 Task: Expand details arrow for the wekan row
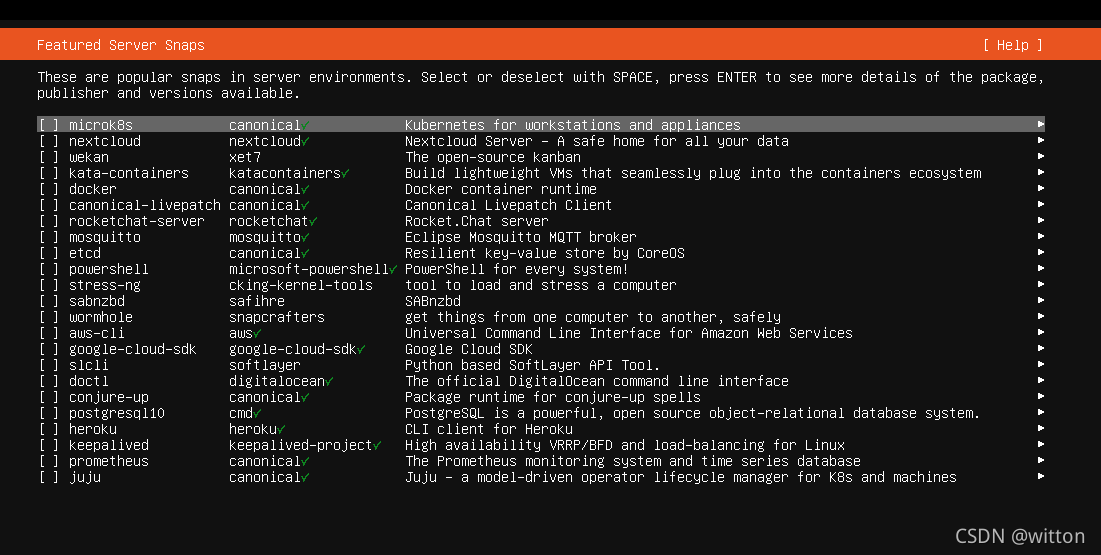pyautogui.click(x=1041, y=157)
